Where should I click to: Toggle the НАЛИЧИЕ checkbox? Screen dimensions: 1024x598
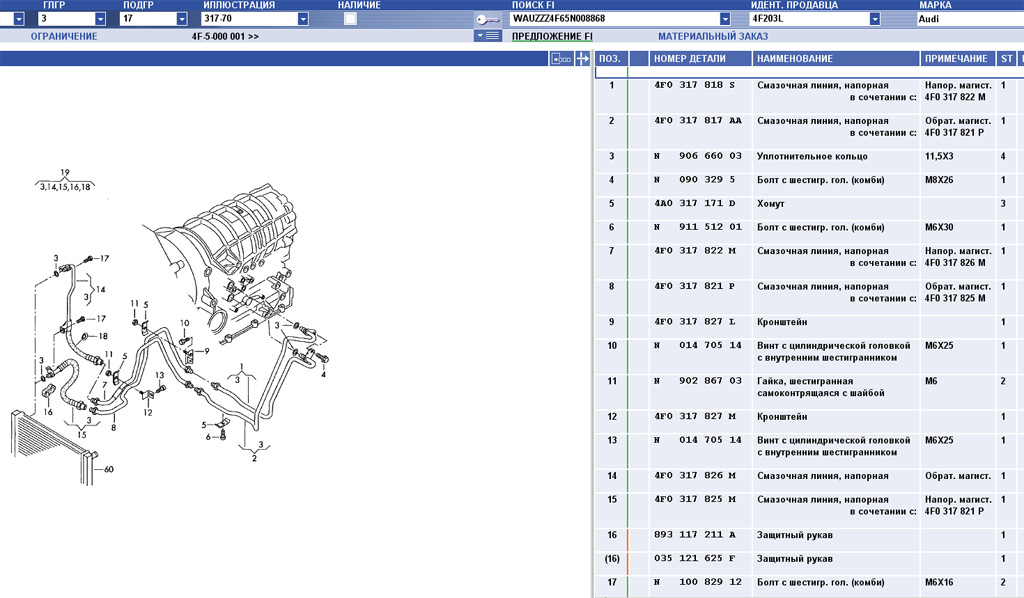[x=350, y=19]
